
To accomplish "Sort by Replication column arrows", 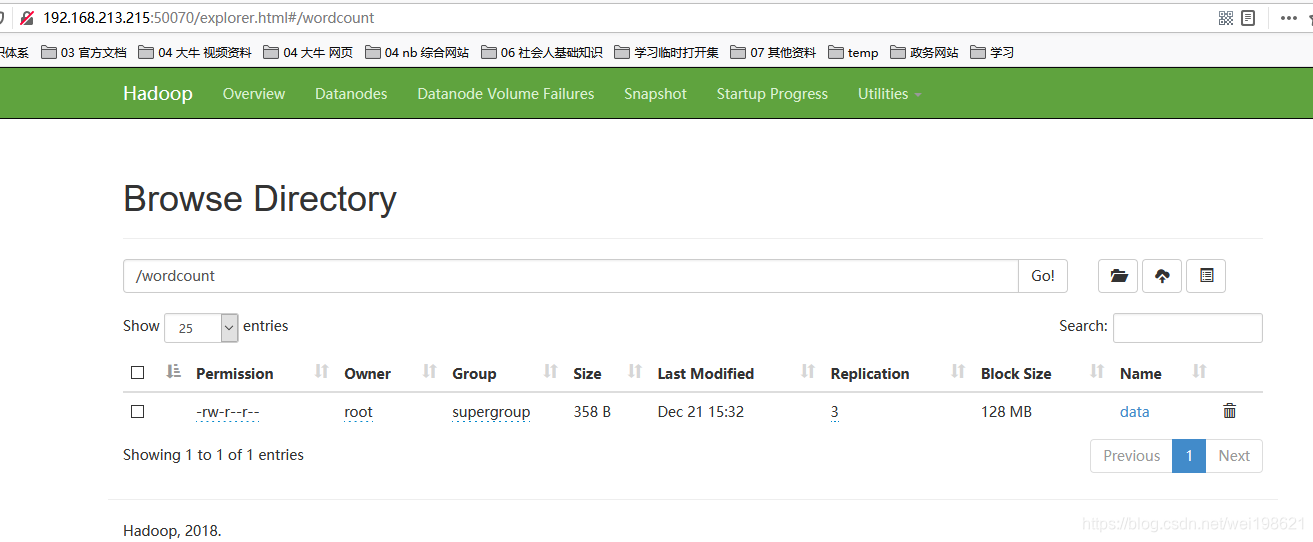I will coord(958,372).
